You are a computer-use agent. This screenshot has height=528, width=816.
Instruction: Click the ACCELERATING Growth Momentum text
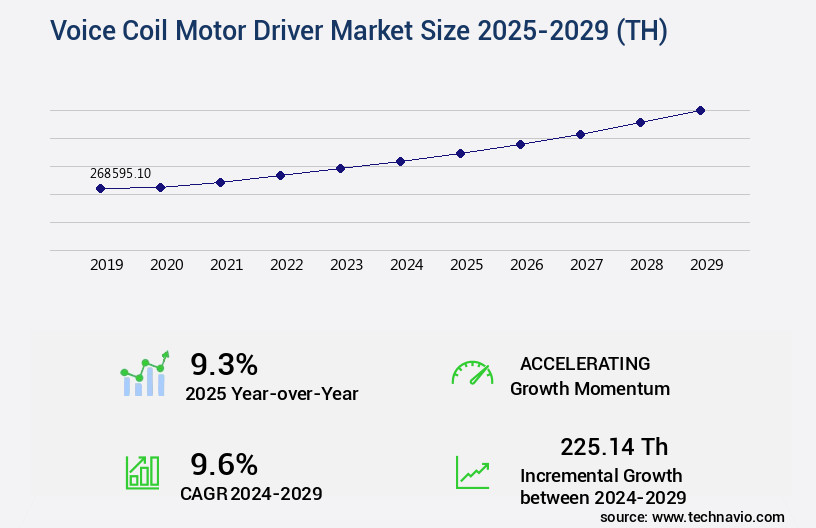(589, 376)
